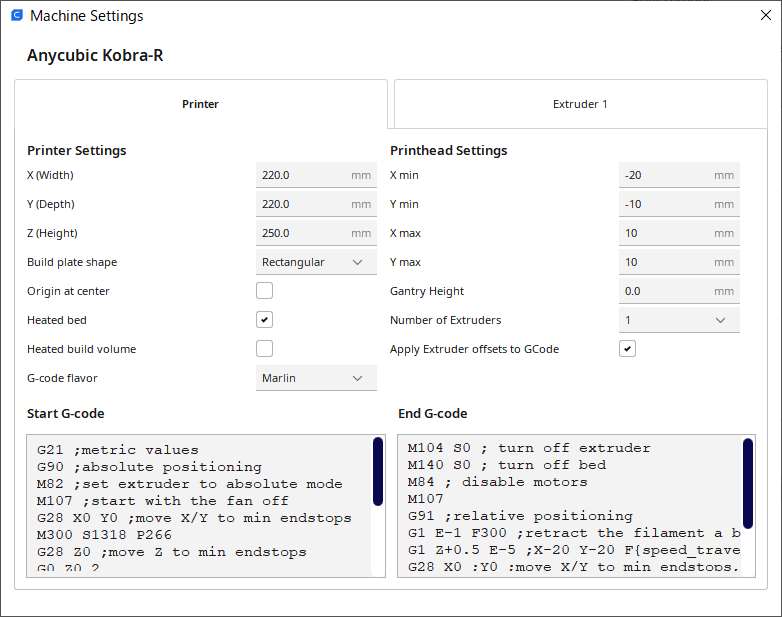Screen dimensions: 782x617
Task: Close the Machine Settings dialog
Action: 766,15
